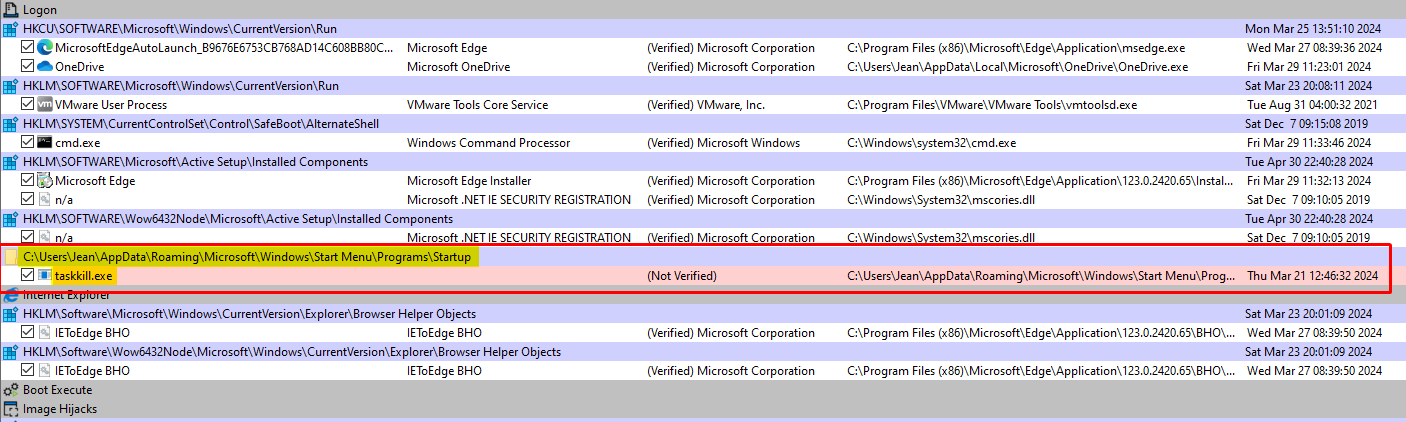Click the Internet Explorer section icon

coord(10,295)
